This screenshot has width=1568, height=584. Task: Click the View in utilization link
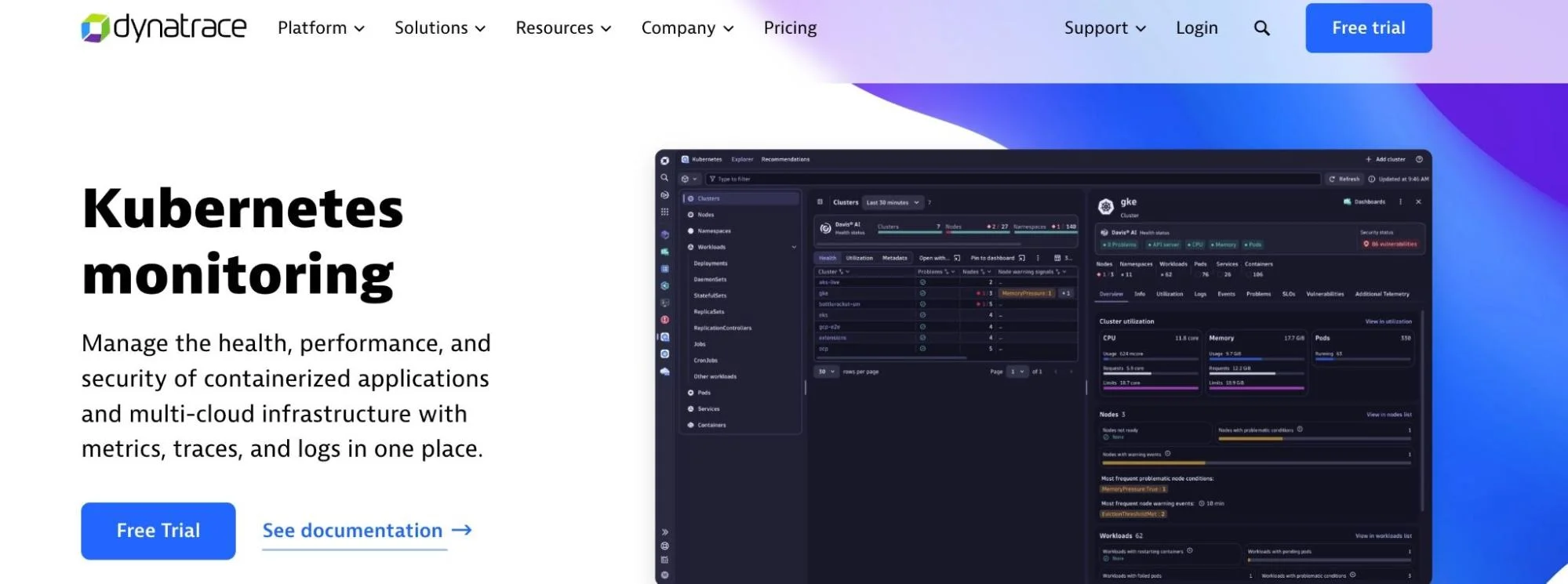(x=1388, y=321)
